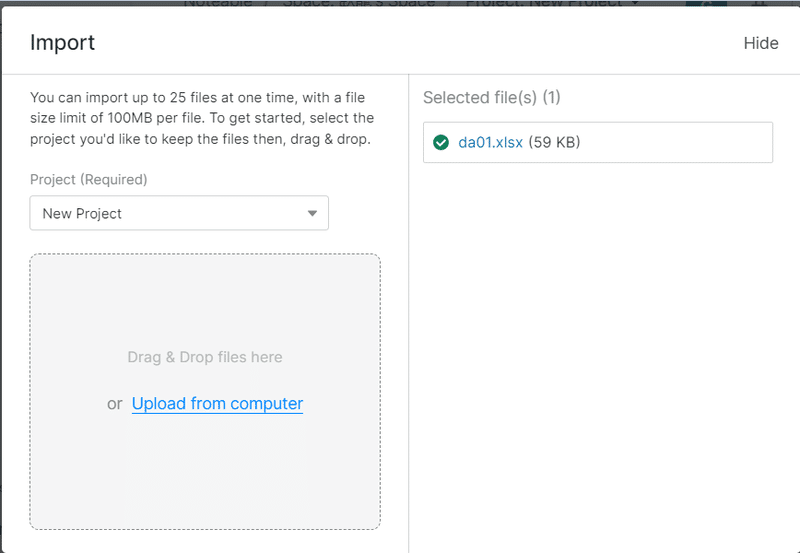Screen dimensions: 800x553
Task: Click the Upload from computer link
Action: (x=217, y=404)
